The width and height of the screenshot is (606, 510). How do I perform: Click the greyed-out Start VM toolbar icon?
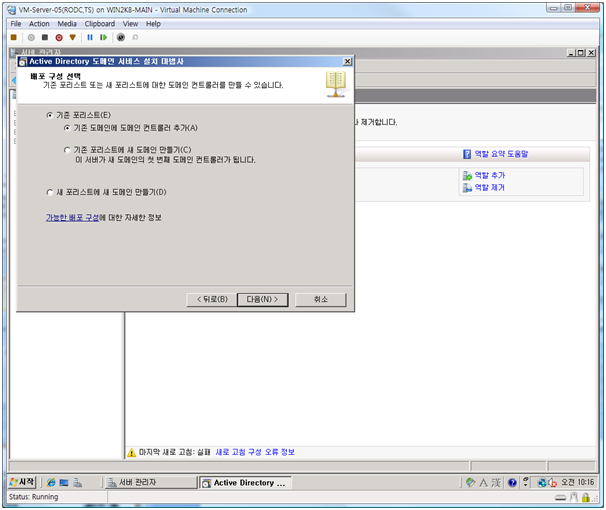pos(31,37)
